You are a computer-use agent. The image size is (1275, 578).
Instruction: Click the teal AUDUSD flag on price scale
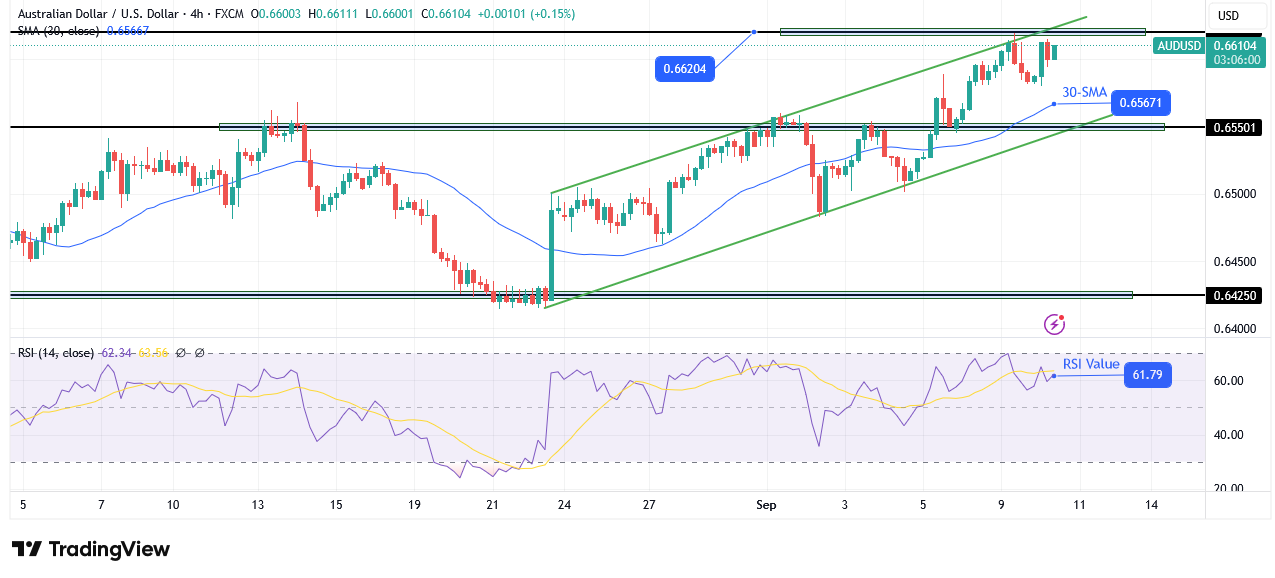coord(1180,46)
